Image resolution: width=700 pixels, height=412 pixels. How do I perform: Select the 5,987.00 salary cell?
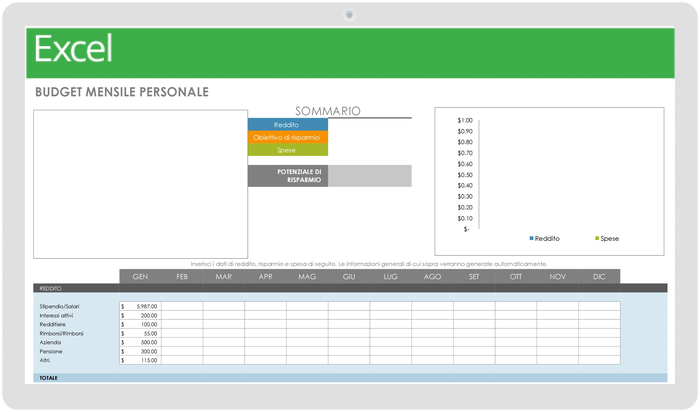click(x=140, y=306)
